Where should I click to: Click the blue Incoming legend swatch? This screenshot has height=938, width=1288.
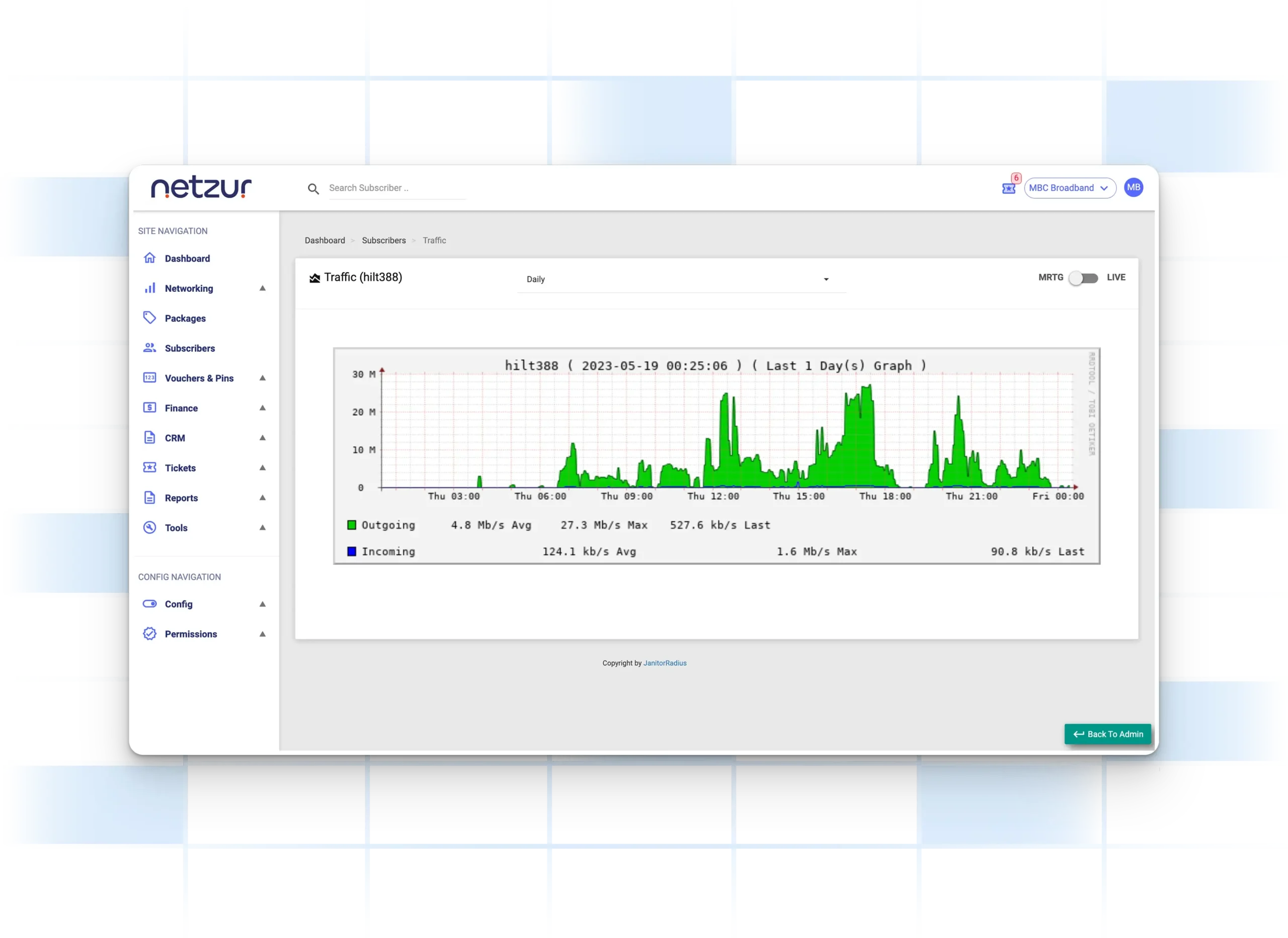(352, 551)
